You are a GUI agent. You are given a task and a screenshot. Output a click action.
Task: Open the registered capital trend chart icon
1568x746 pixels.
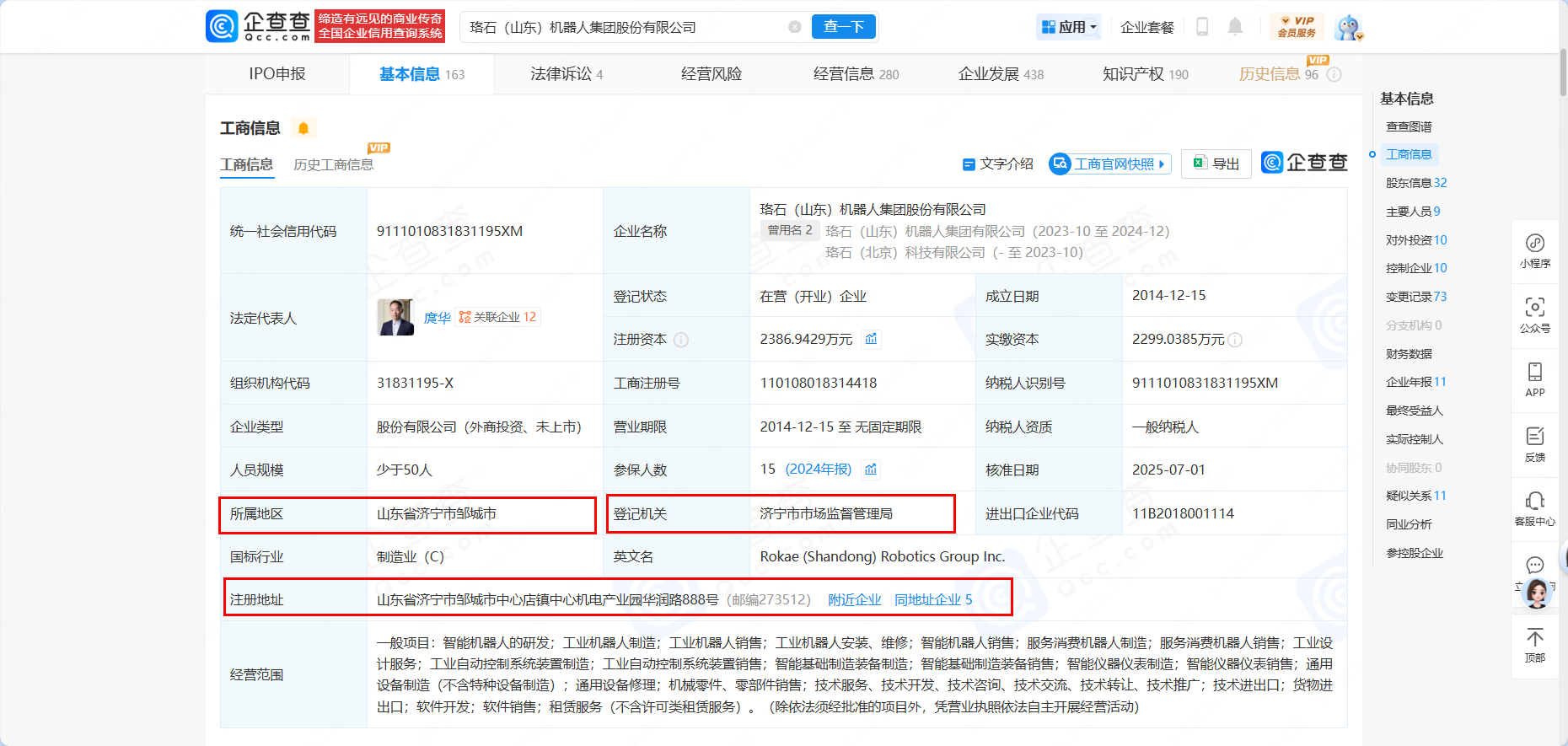tap(872, 339)
